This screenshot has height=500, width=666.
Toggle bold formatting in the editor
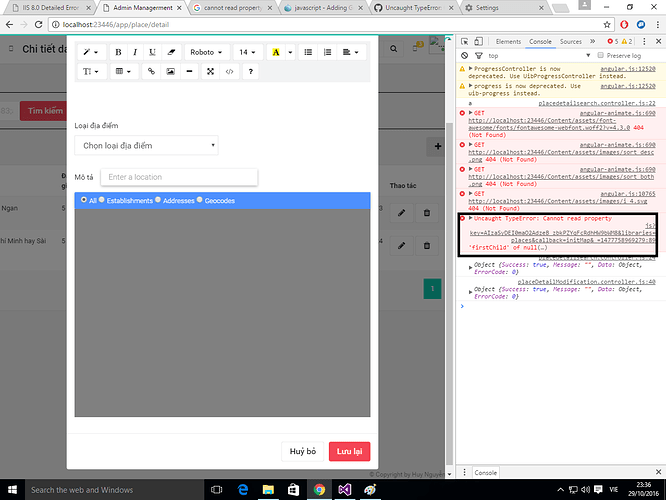click(119, 52)
